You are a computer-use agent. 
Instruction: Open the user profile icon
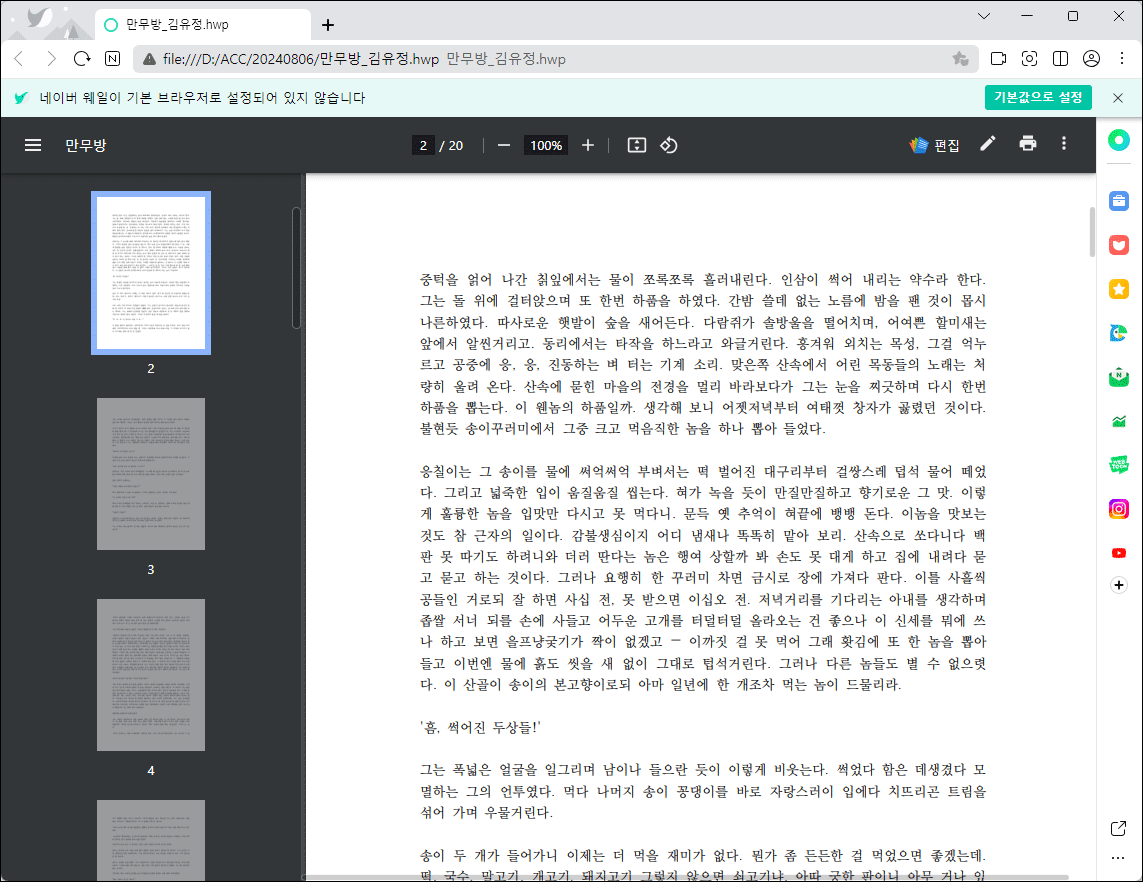(1091, 59)
